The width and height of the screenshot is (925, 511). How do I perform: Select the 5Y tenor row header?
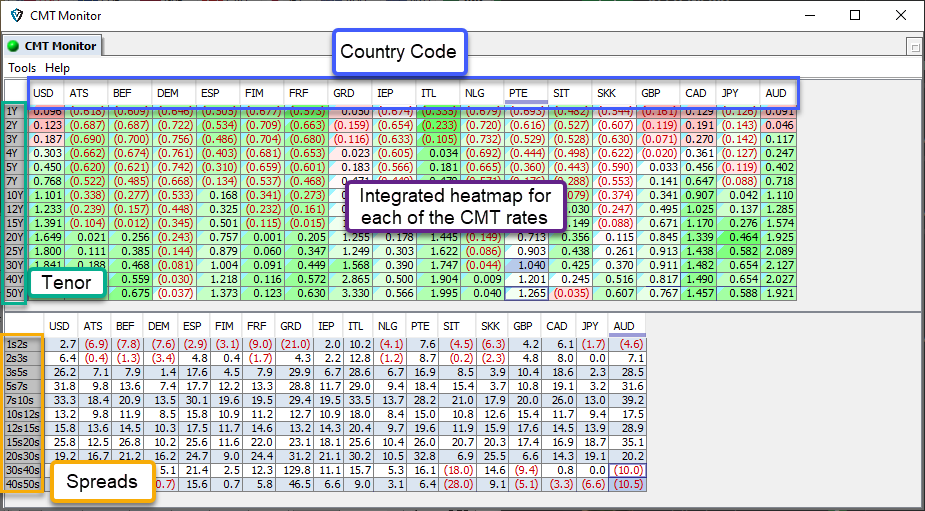[x=15, y=167]
